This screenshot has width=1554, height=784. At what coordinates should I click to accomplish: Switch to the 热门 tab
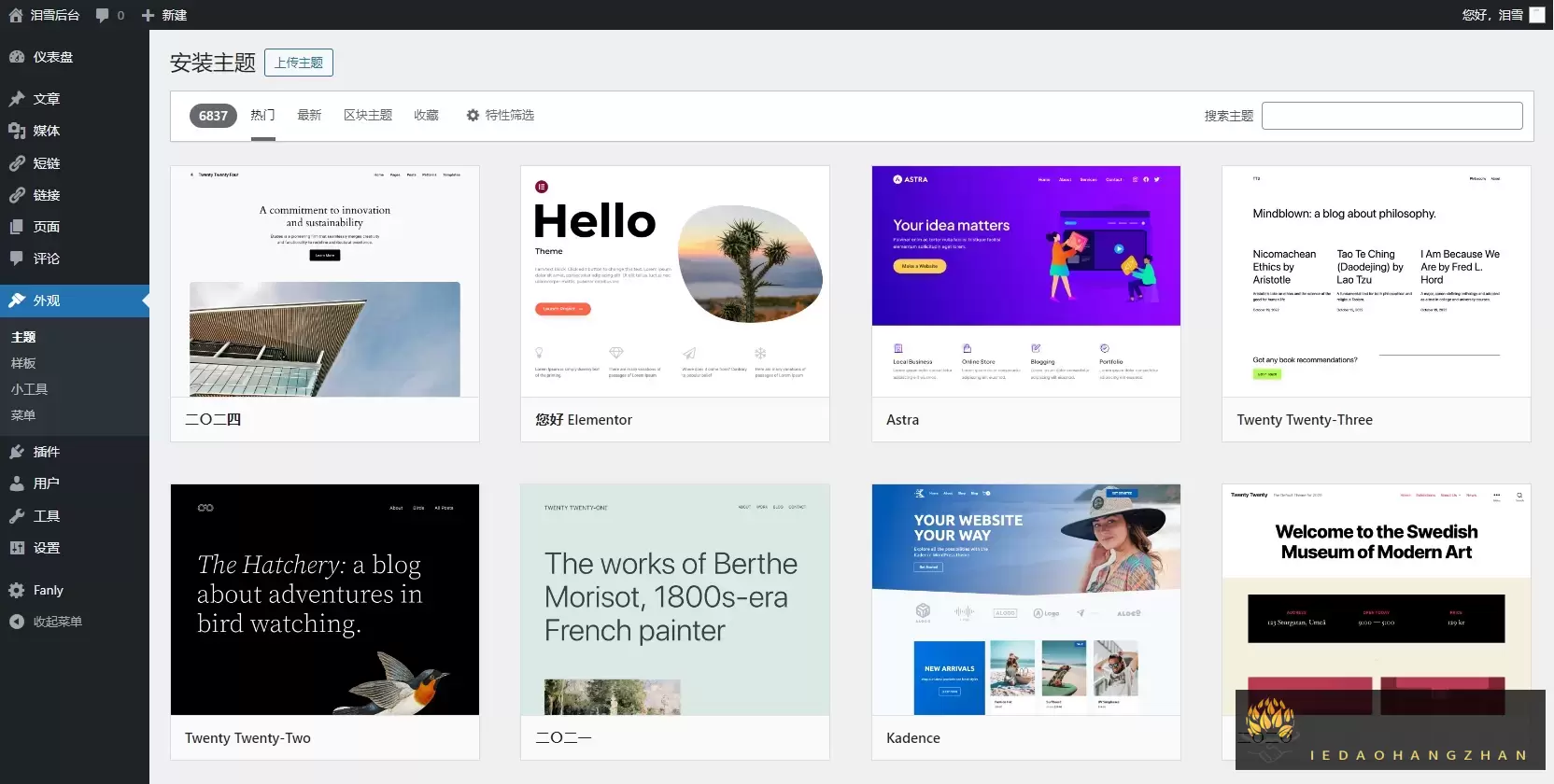pyautogui.click(x=262, y=115)
